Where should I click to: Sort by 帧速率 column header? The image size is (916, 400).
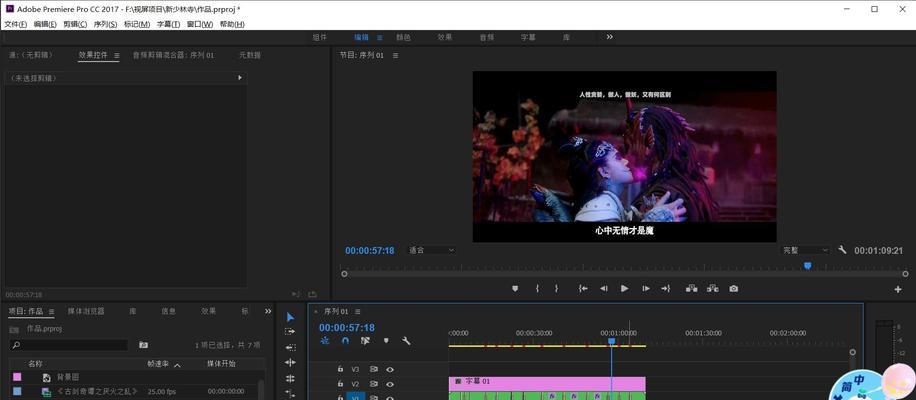(158, 363)
